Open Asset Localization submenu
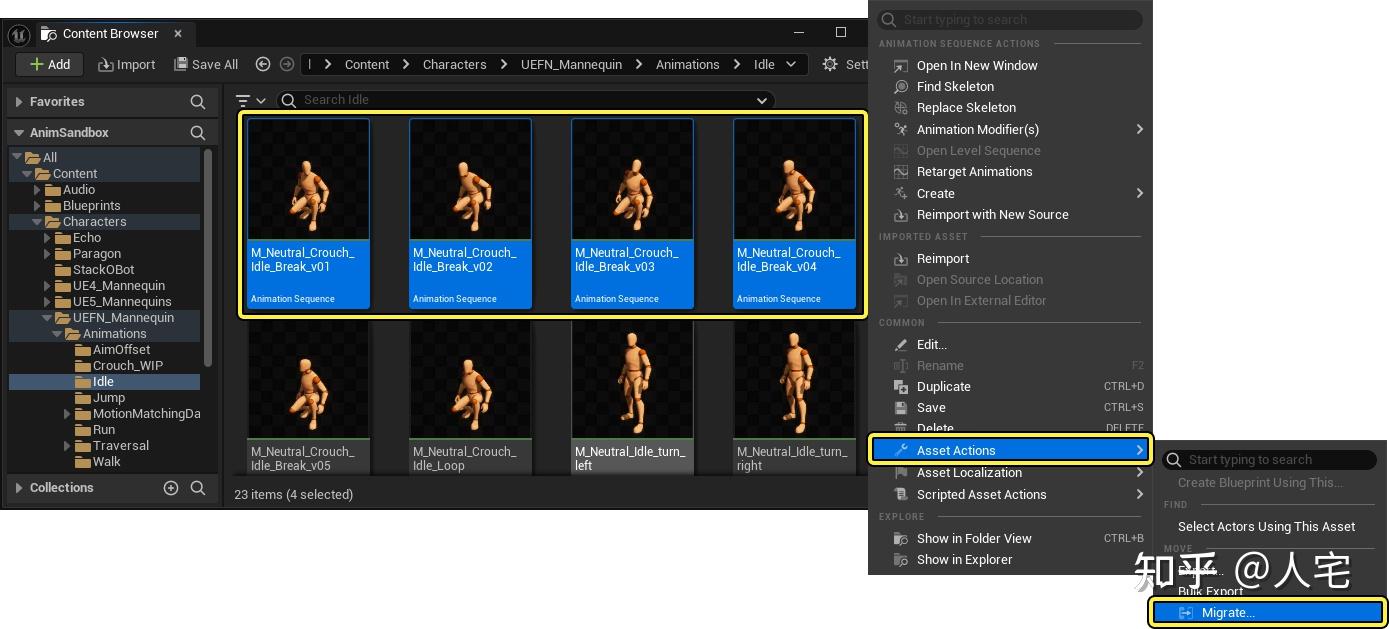The image size is (1389, 629). click(x=1010, y=473)
